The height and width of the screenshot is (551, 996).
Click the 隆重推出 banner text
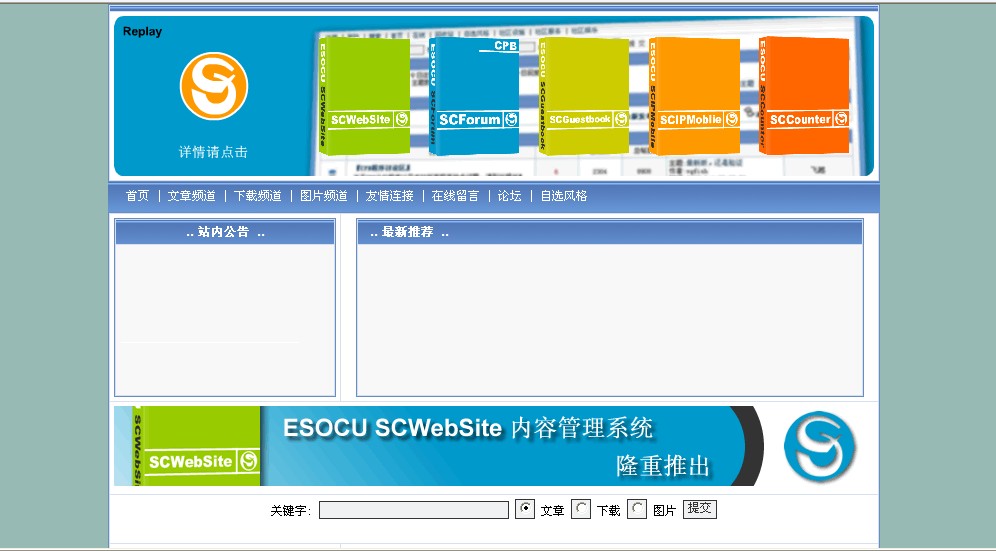point(663,466)
